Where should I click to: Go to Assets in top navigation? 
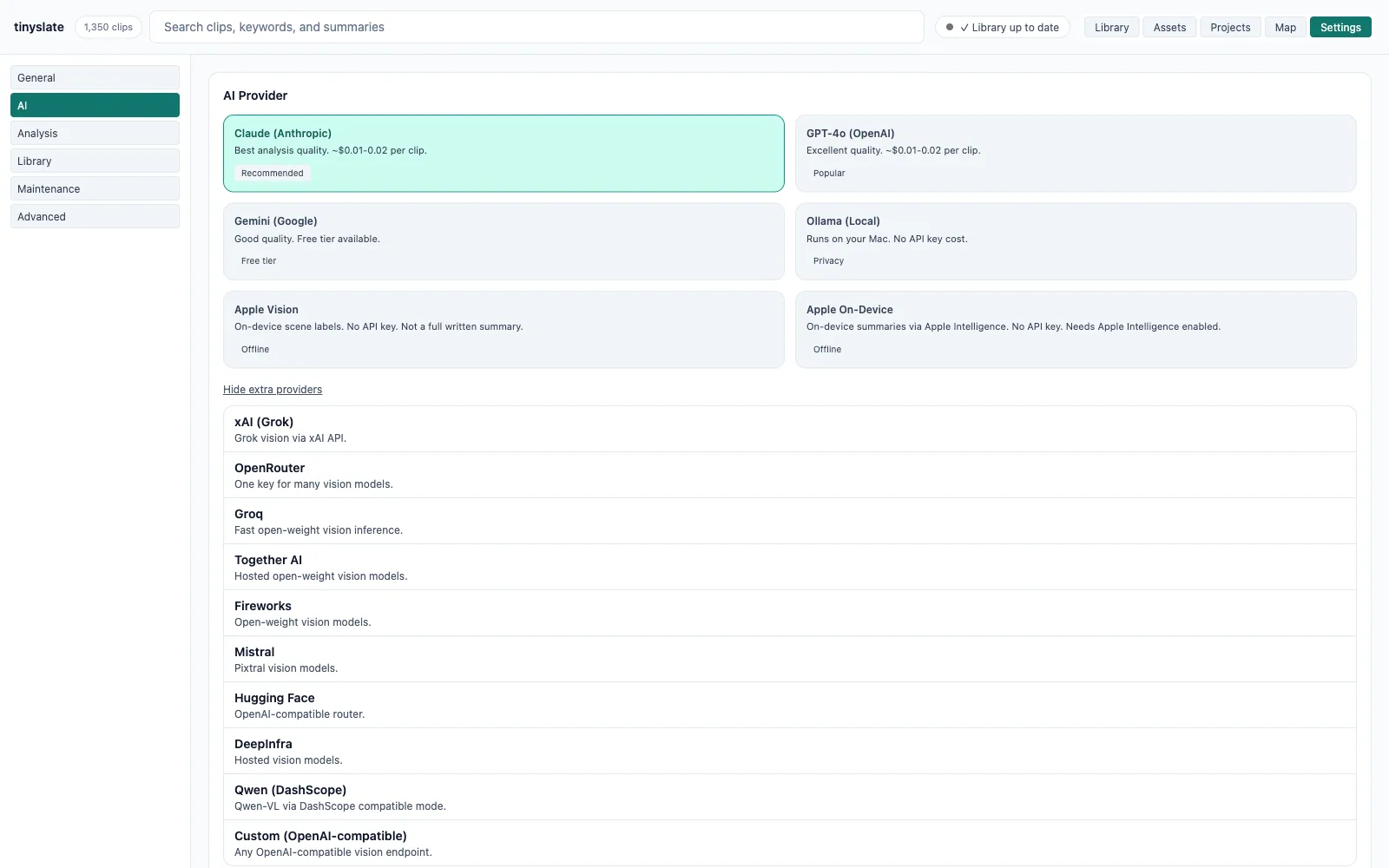[x=1169, y=27]
